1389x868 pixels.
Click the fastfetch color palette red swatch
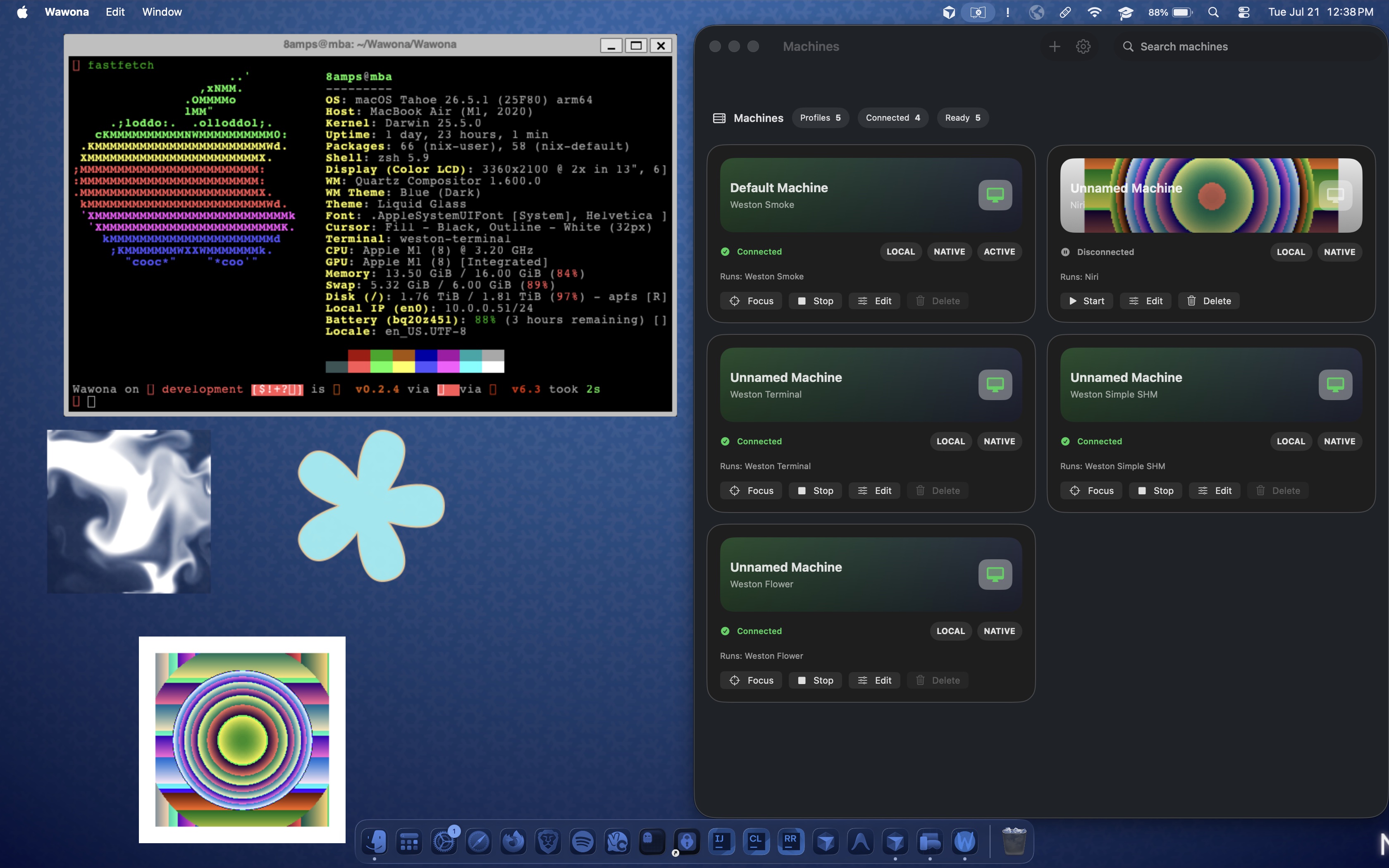(359, 355)
